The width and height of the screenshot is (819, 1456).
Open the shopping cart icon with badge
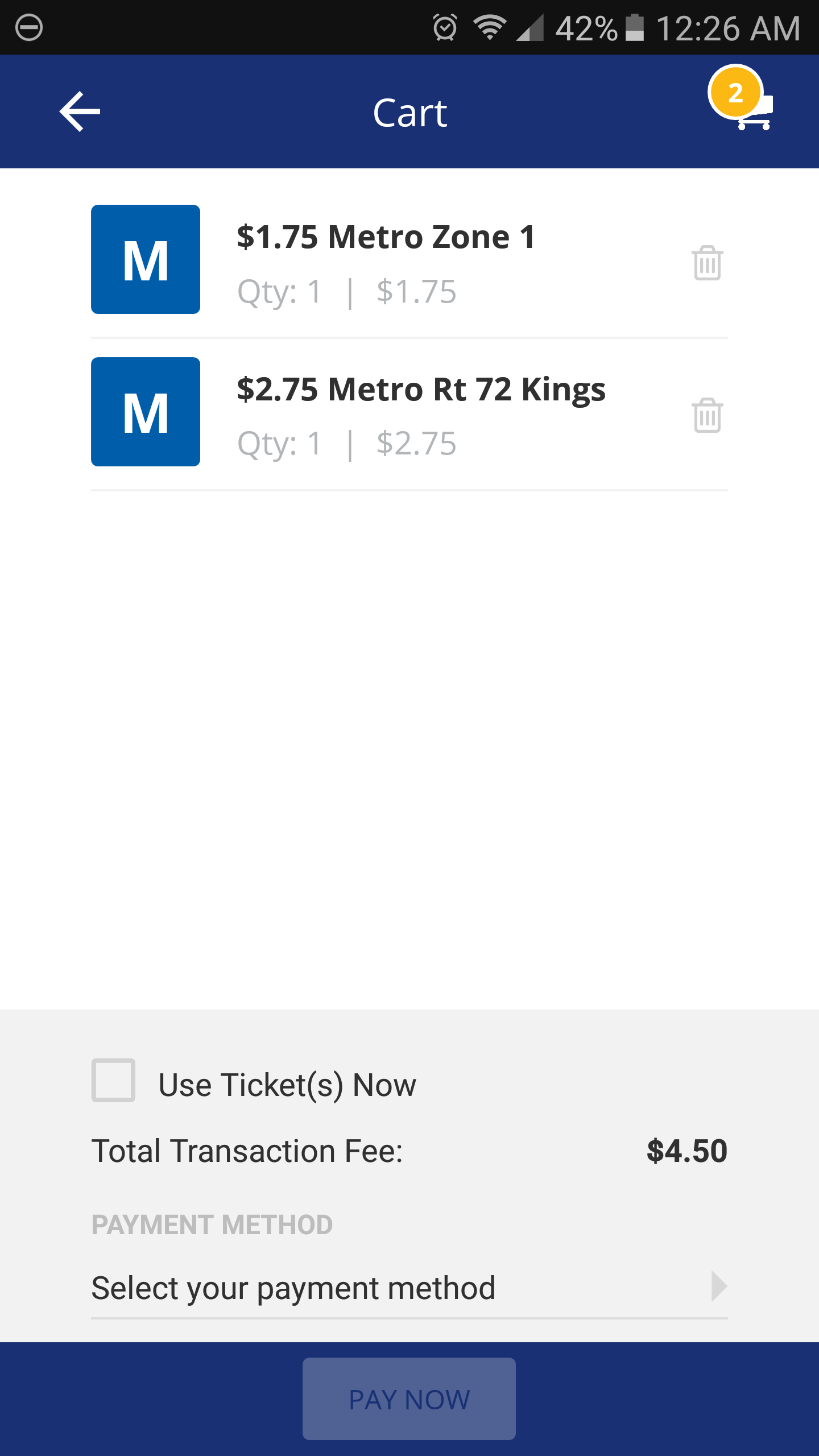click(x=741, y=98)
